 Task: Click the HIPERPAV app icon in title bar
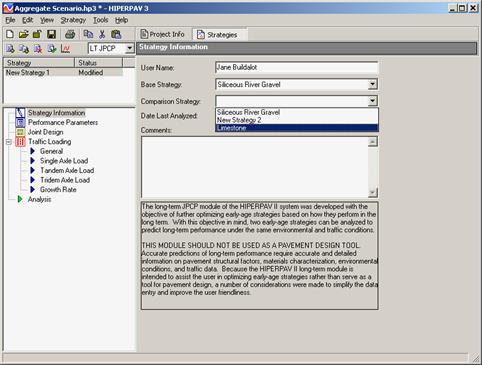click(8, 8)
